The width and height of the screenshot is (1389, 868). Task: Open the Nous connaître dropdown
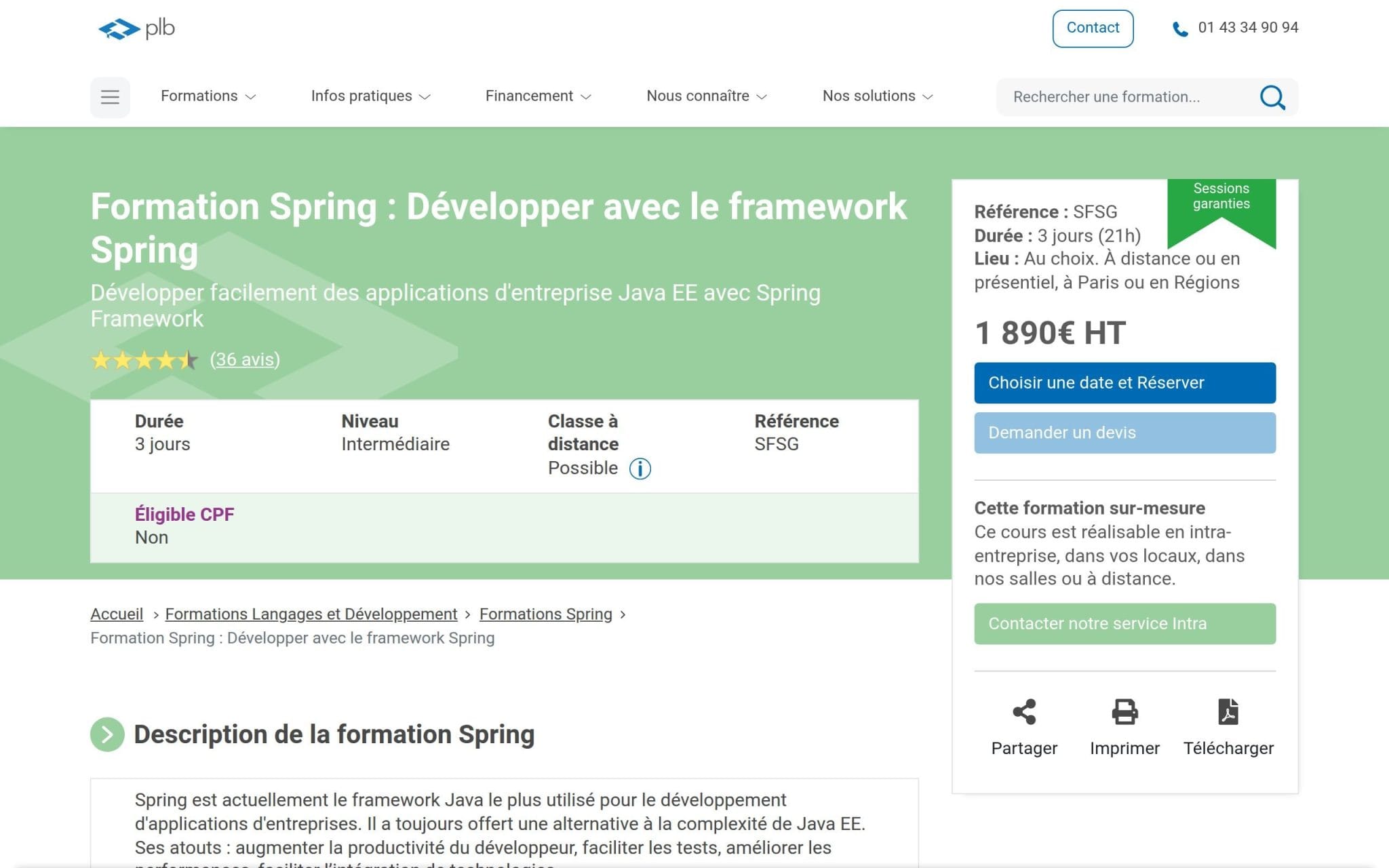[707, 96]
